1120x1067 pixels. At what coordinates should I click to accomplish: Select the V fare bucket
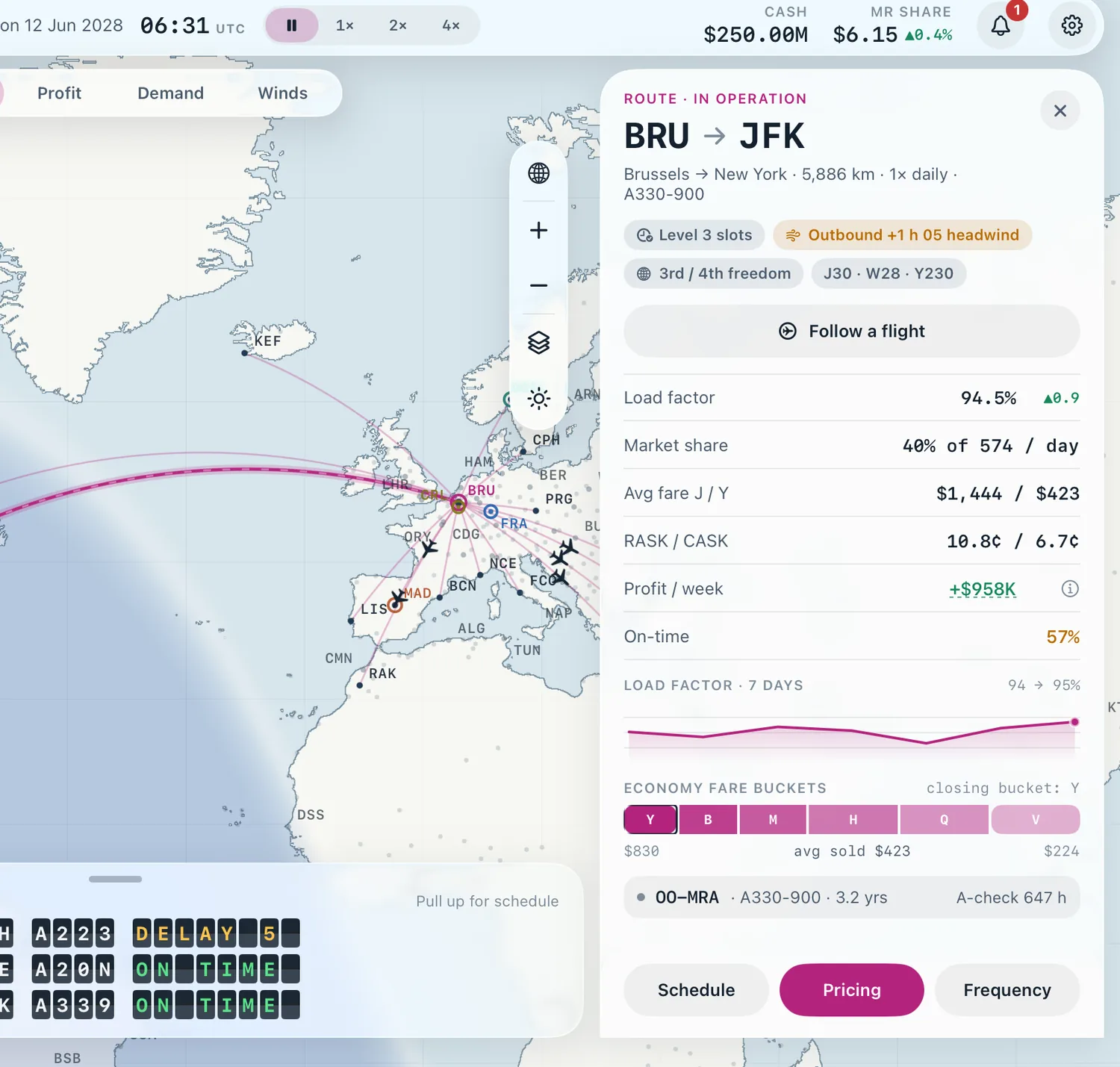tap(1035, 820)
